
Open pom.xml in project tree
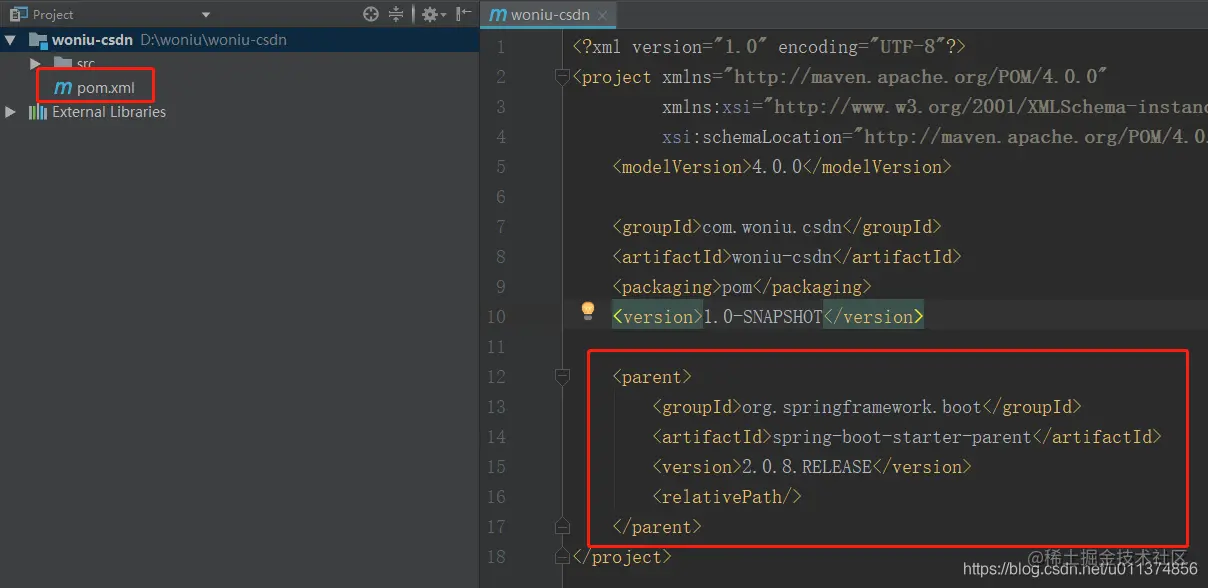[106, 88]
